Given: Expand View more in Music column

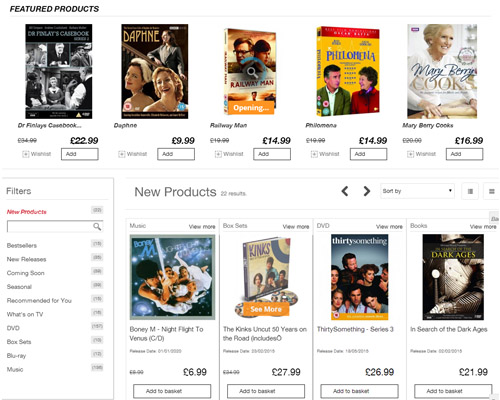Looking at the screenshot, I should [x=202, y=227].
